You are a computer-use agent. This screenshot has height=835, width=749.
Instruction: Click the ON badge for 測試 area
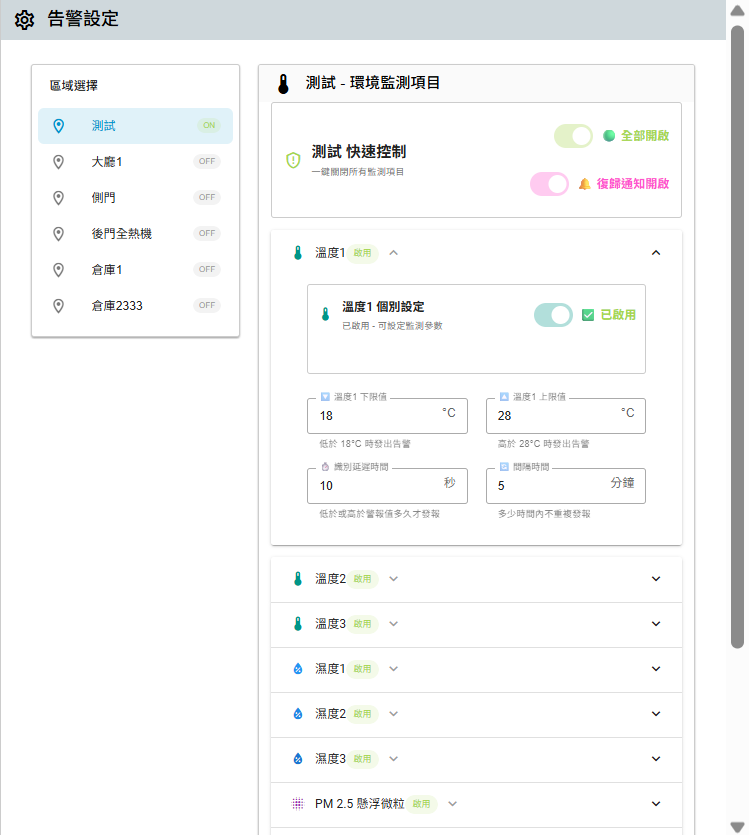208,126
